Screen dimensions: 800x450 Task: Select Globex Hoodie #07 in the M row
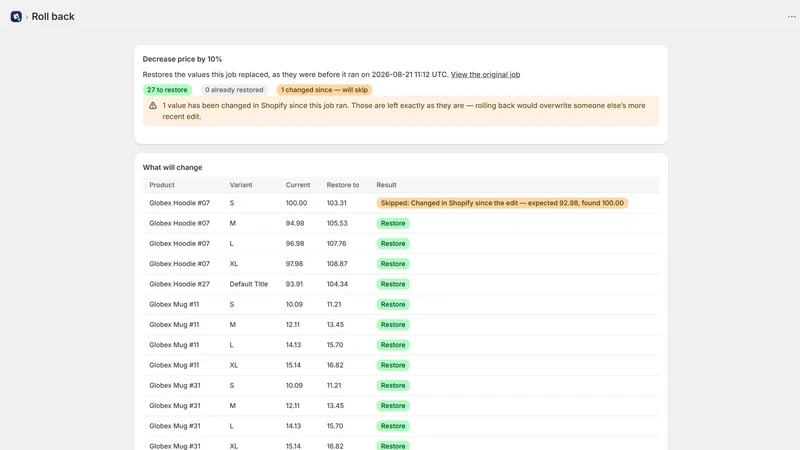coord(179,223)
